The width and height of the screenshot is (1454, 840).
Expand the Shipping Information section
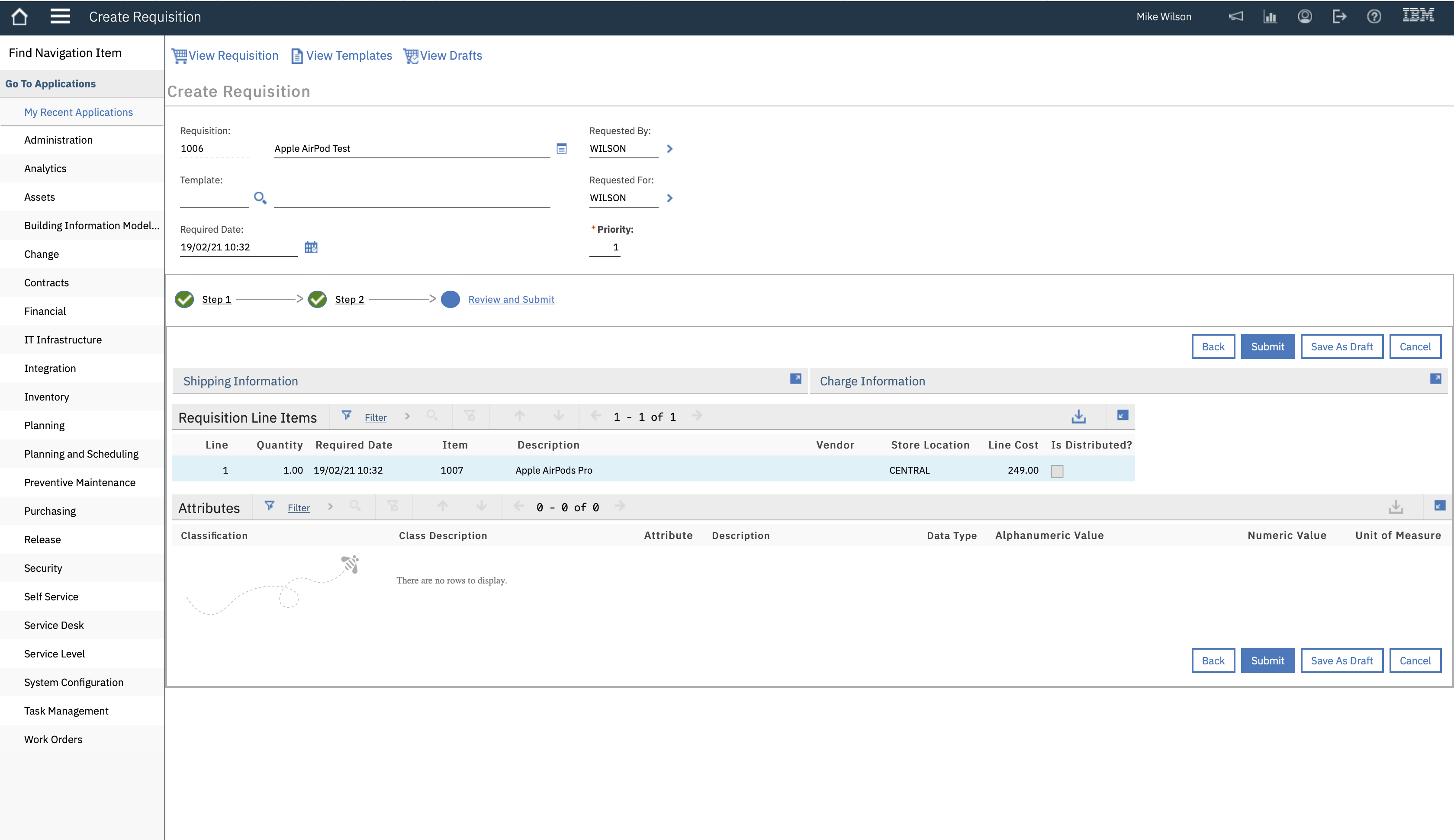click(x=795, y=379)
